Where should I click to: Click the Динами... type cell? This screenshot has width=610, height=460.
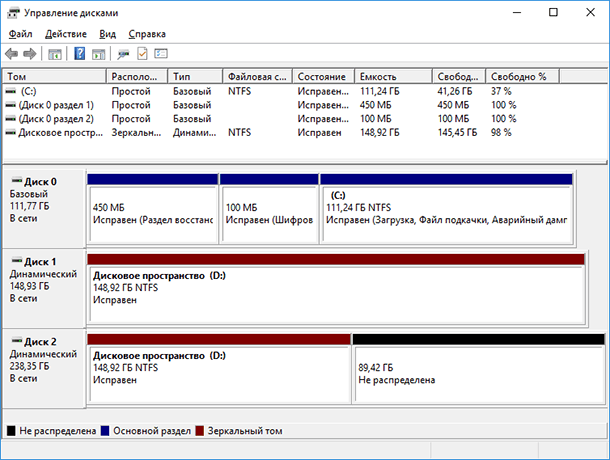pos(195,133)
